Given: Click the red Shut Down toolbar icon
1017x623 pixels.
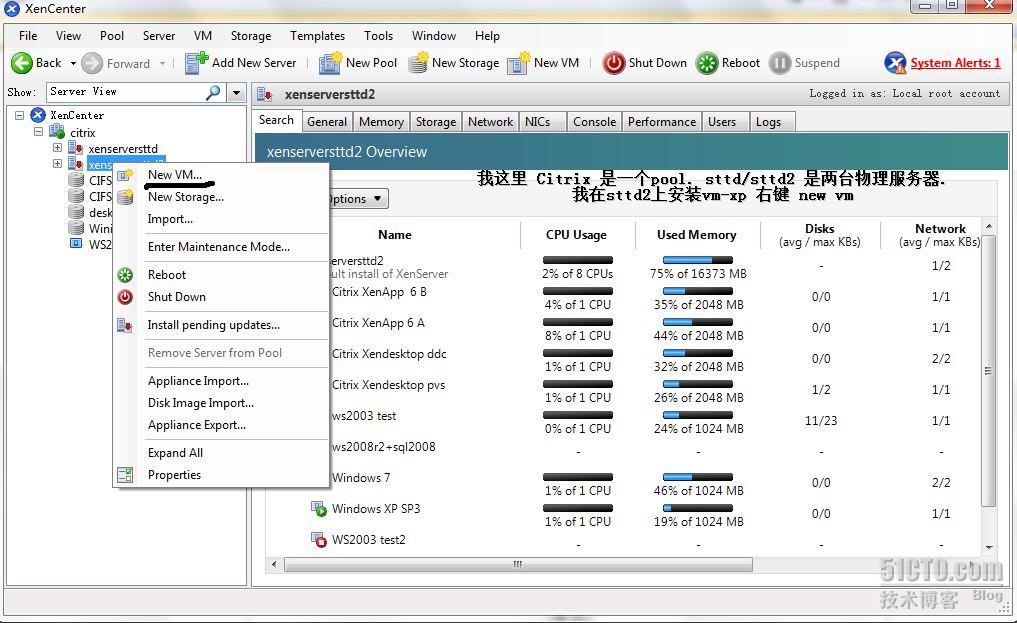Looking at the screenshot, I should coord(614,63).
